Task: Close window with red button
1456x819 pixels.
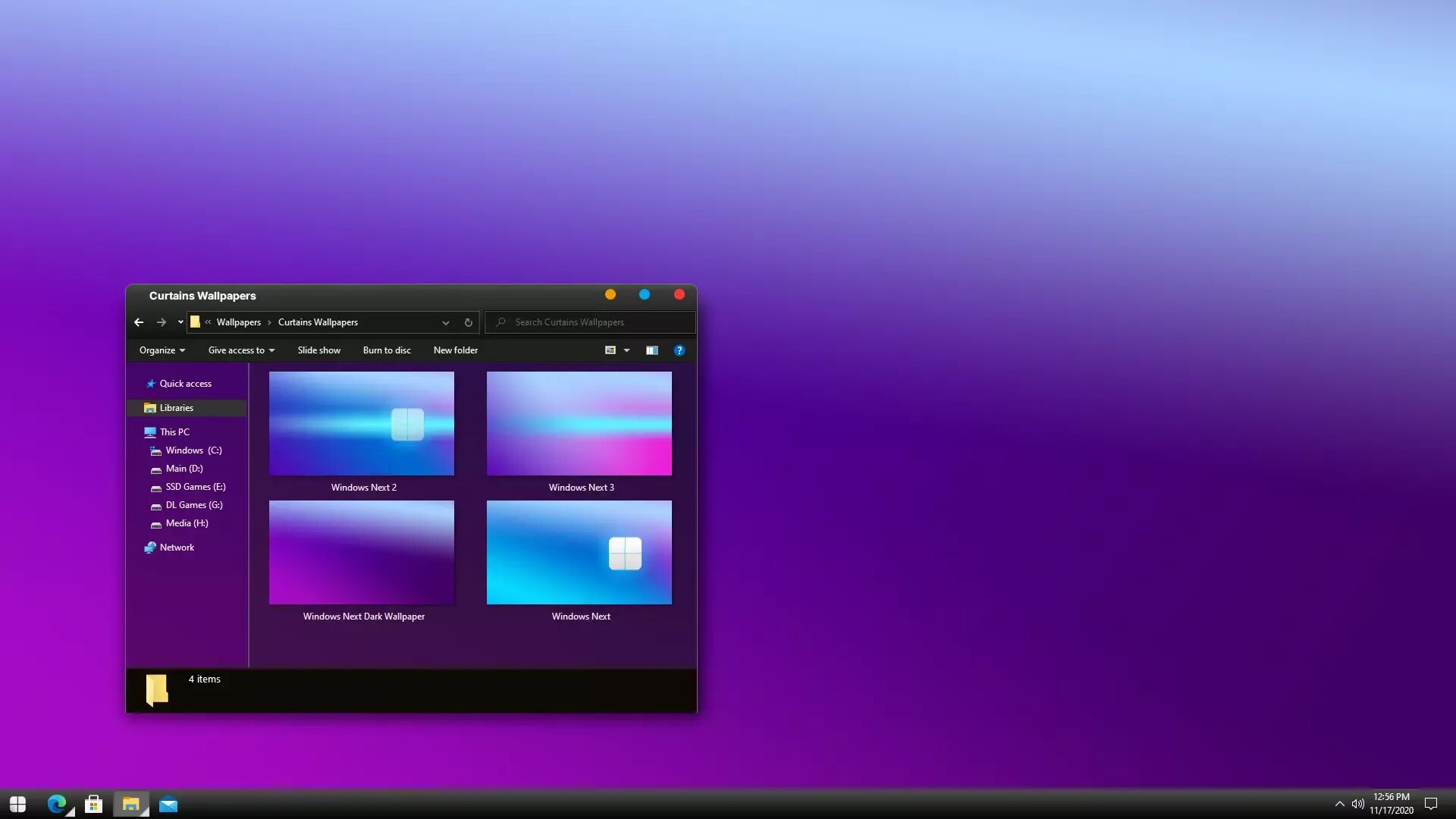Action: 679,294
